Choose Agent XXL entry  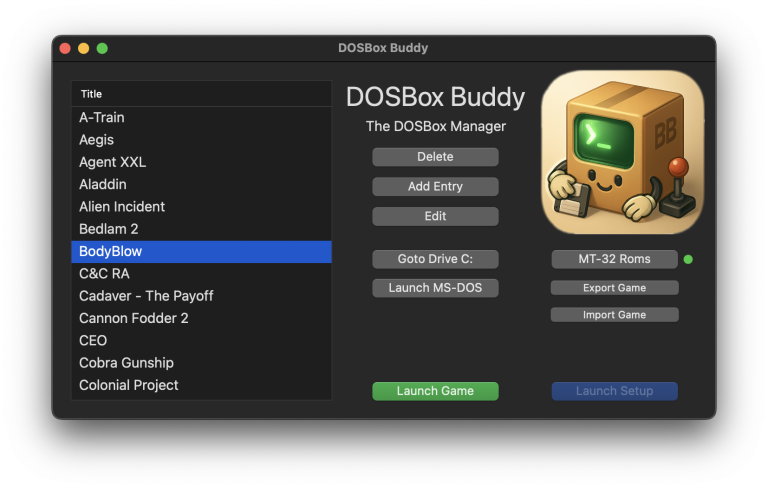(x=201, y=162)
